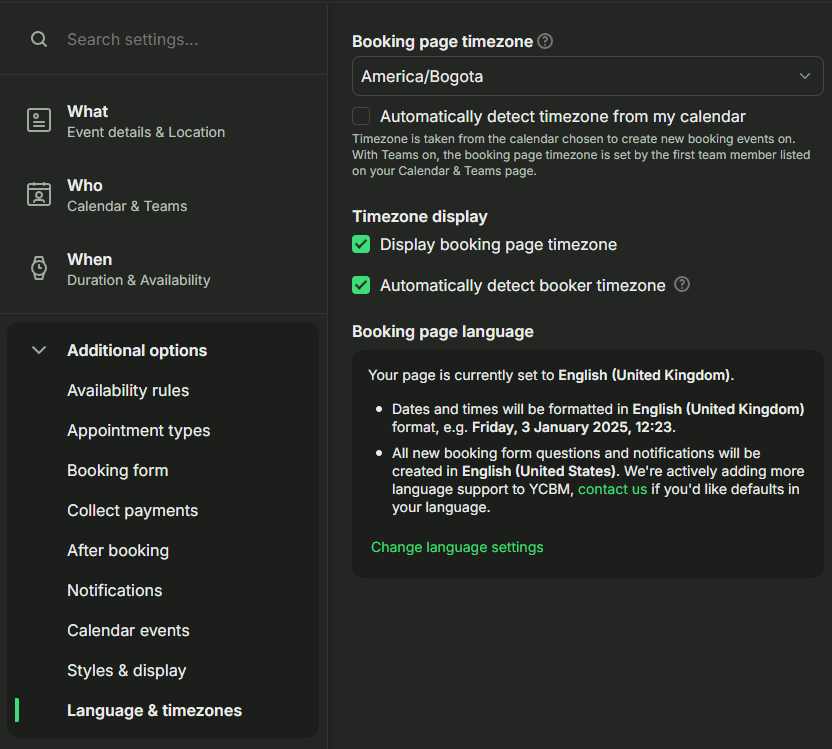Select After booking in sidebar
The height and width of the screenshot is (749, 832).
pos(118,551)
